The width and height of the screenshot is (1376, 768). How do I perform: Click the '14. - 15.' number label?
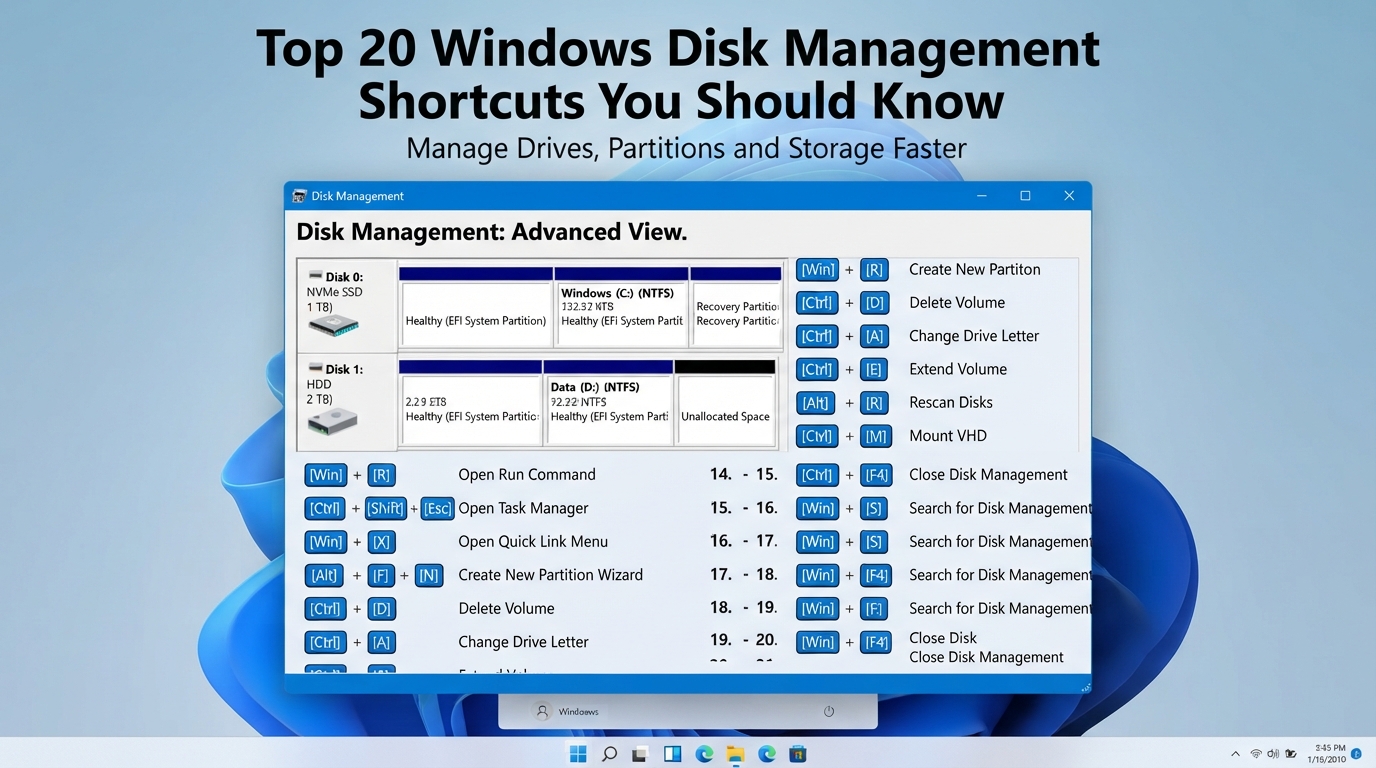(x=743, y=475)
